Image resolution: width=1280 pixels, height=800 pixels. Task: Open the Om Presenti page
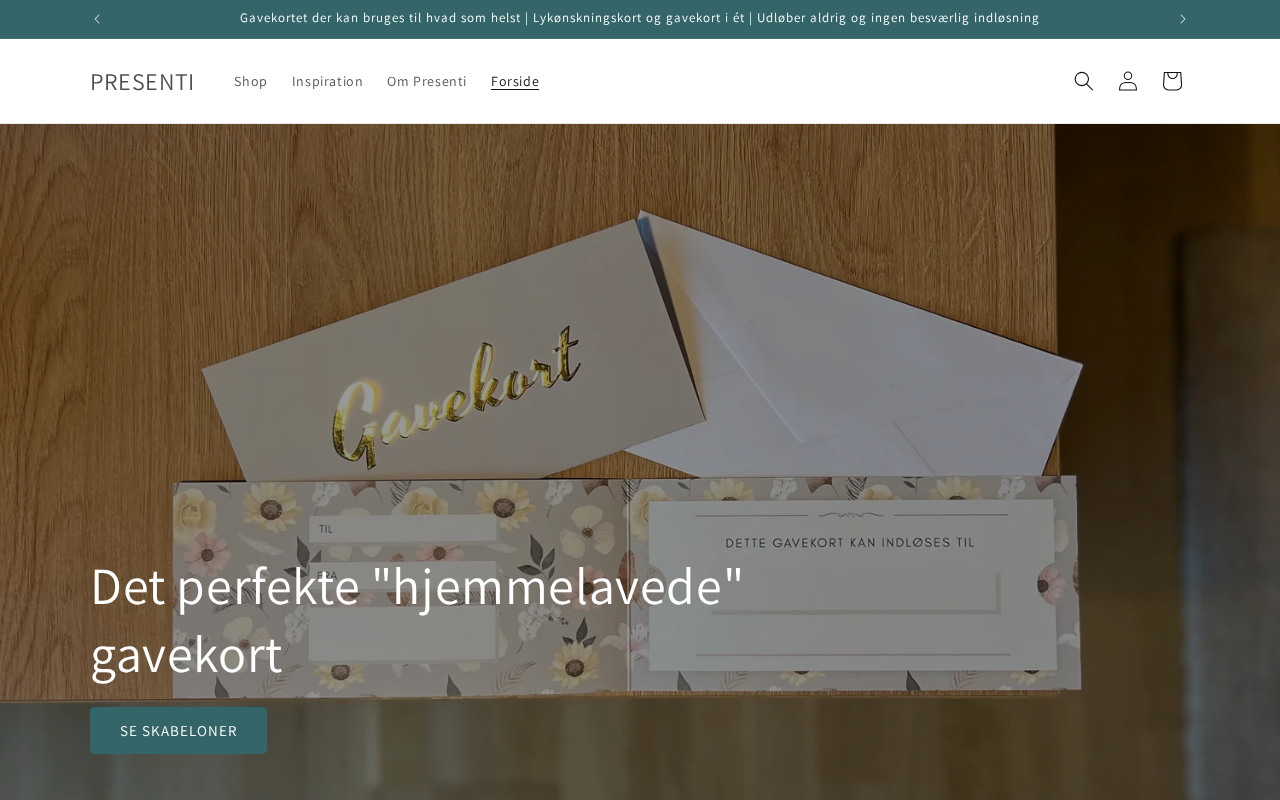click(x=427, y=81)
